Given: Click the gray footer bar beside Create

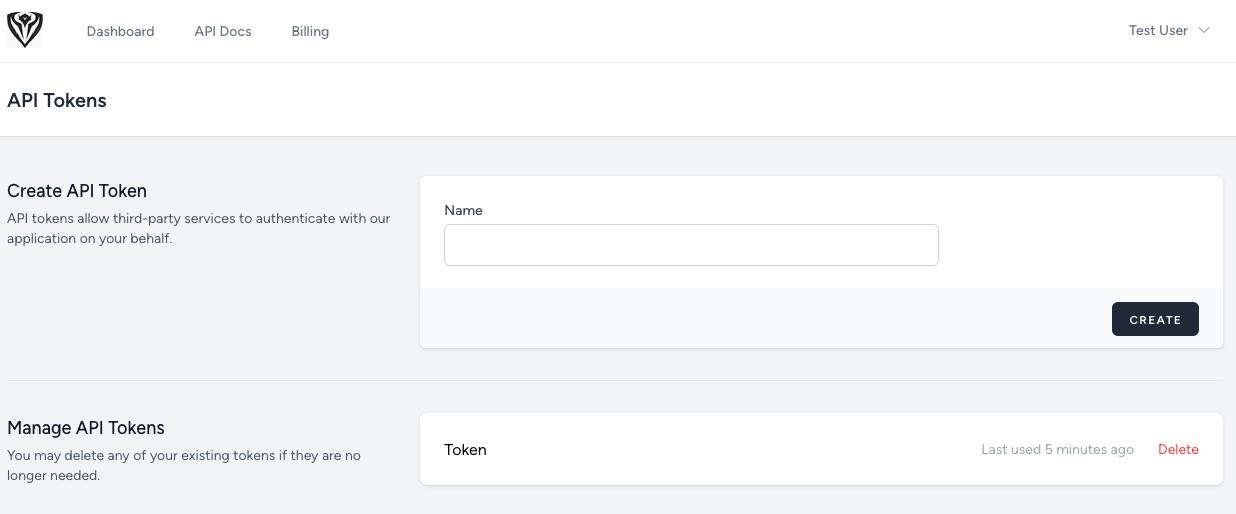Looking at the screenshot, I should (760, 319).
